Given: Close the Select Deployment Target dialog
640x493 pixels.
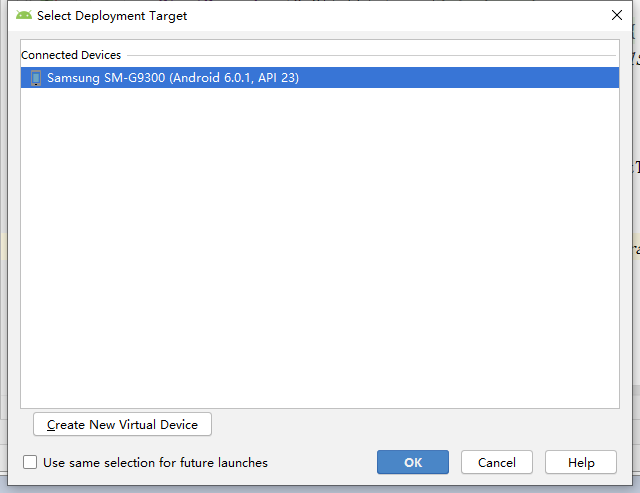Looking at the screenshot, I should pyautogui.click(x=616, y=16).
